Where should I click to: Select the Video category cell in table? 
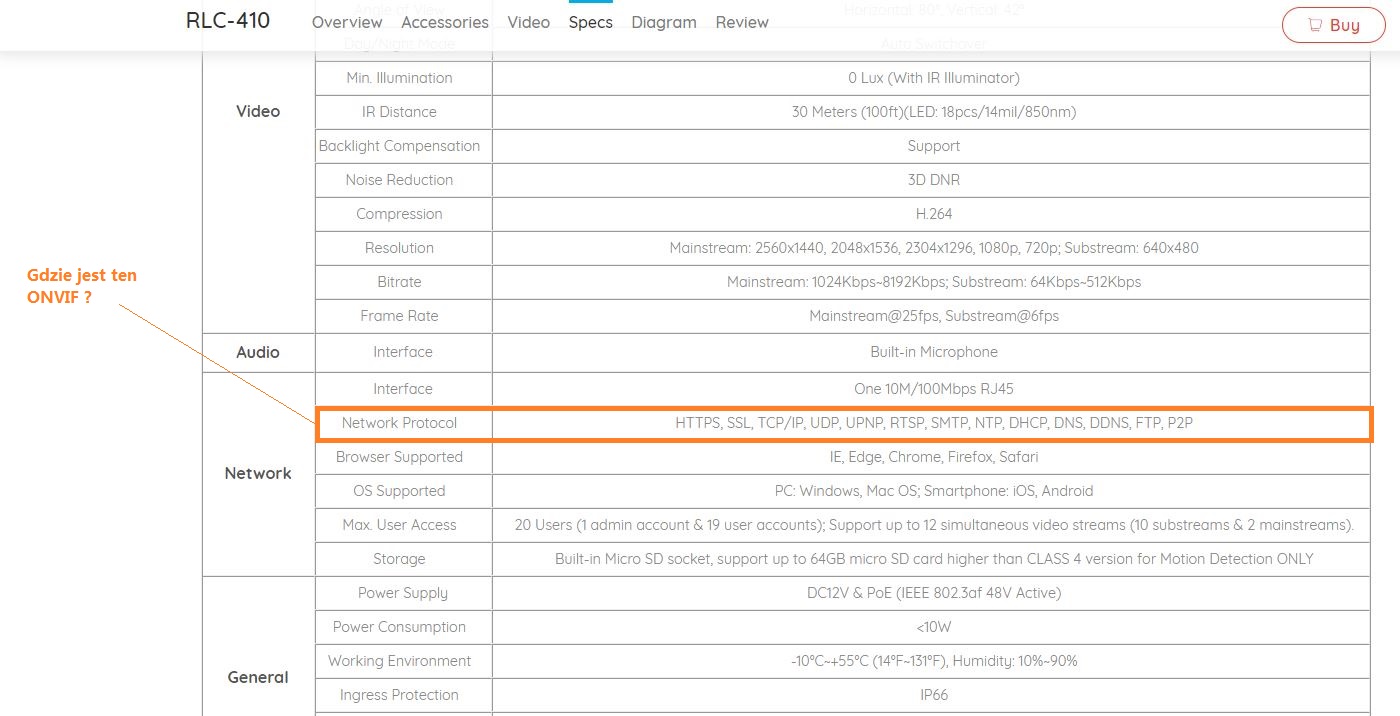coord(258,111)
